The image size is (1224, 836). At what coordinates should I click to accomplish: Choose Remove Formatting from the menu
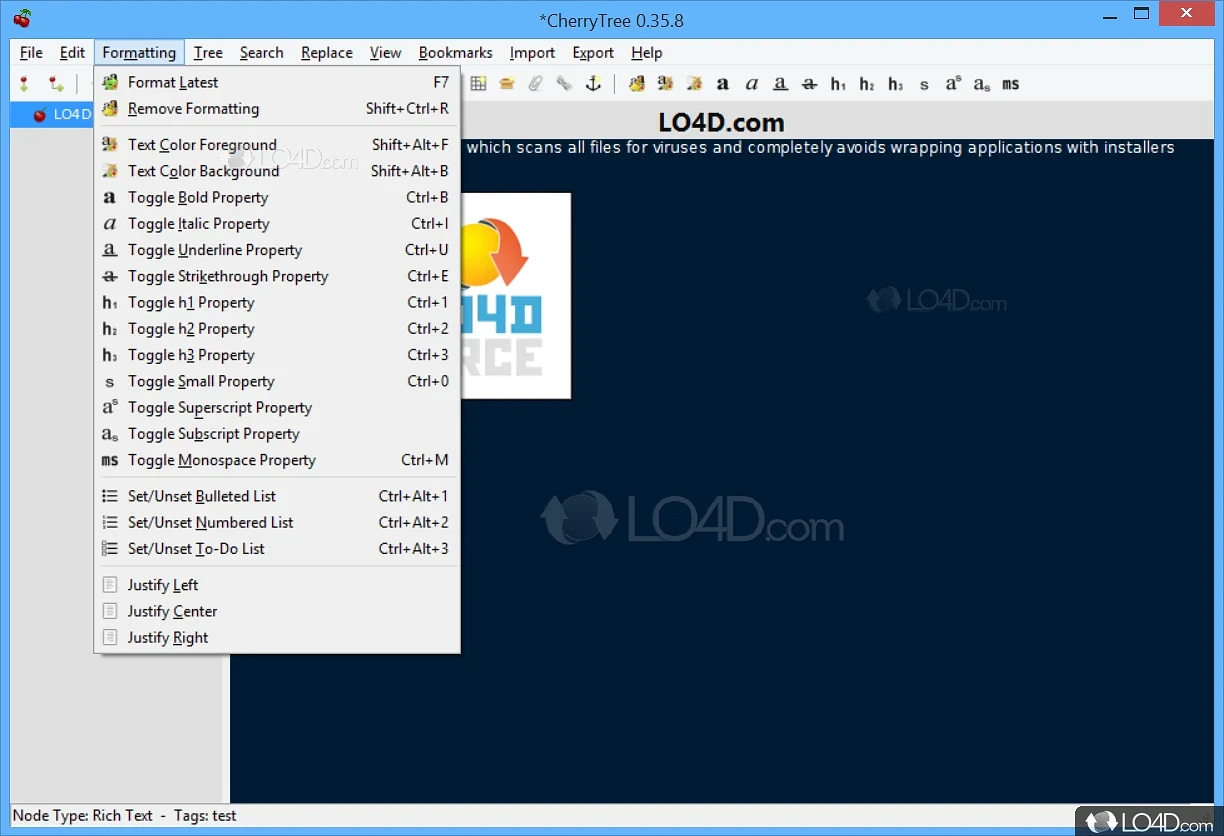[193, 109]
